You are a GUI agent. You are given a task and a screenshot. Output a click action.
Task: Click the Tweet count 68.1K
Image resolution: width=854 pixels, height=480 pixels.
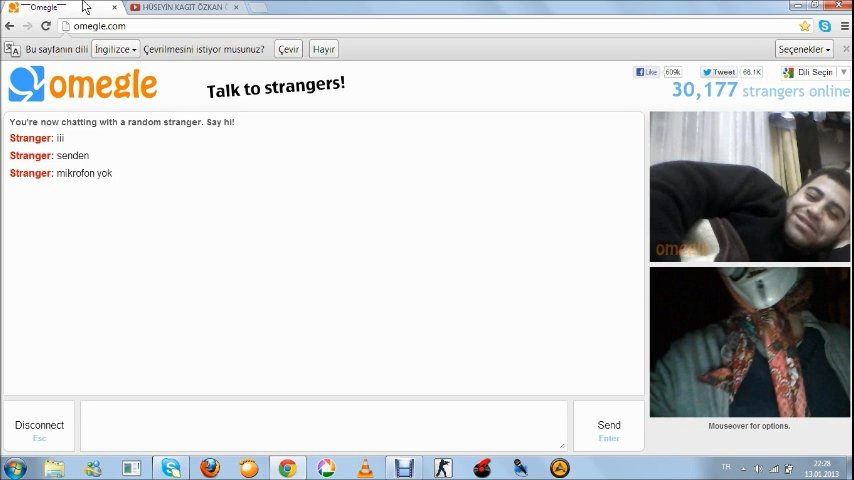point(752,72)
